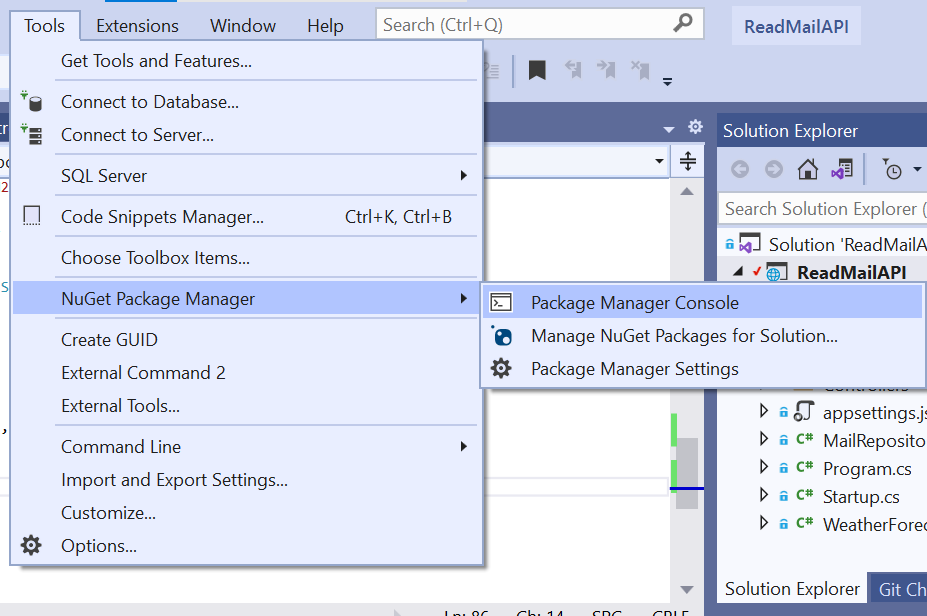The width and height of the screenshot is (927, 616).
Task: Go to next bookmark
Action: point(606,69)
